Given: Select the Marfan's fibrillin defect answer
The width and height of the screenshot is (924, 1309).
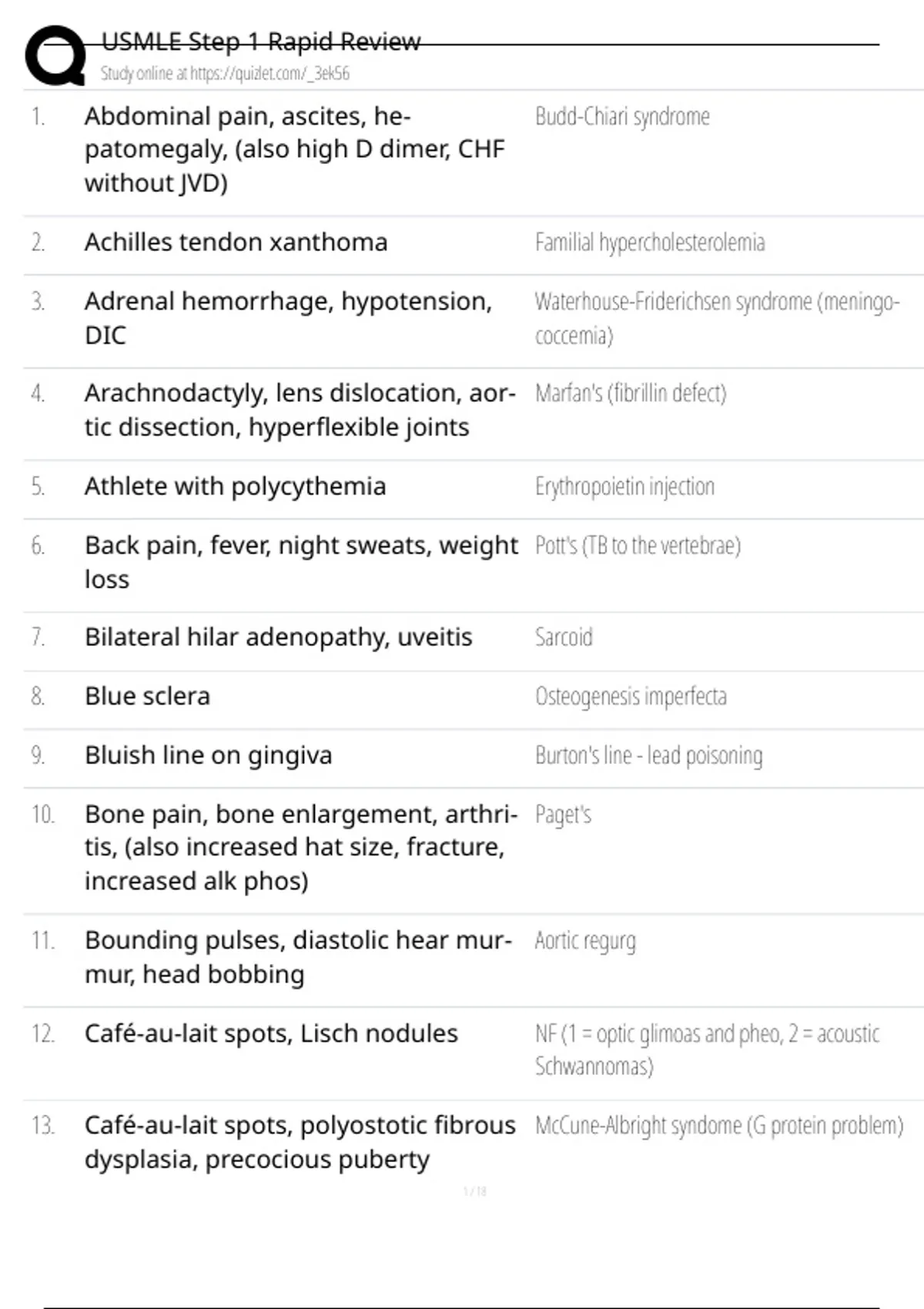Looking at the screenshot, I should coord(631,393).
